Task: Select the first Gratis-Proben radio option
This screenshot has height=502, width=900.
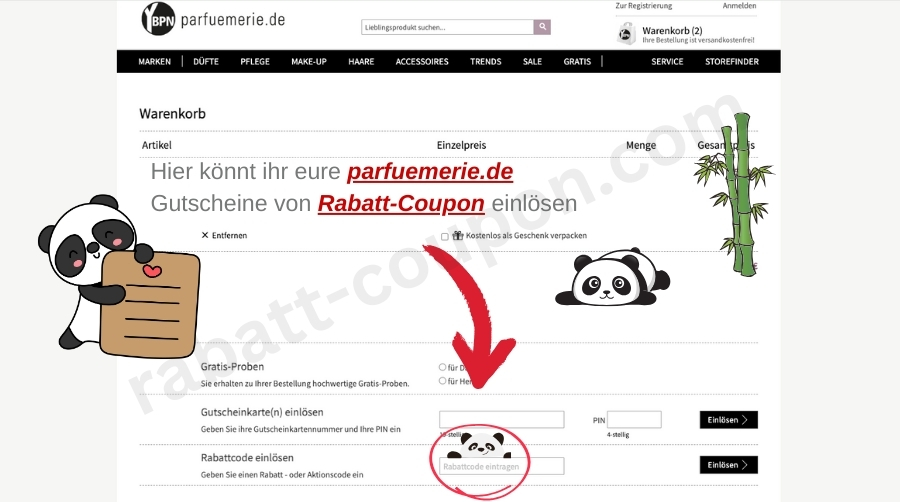Action: click(x=443, y=367)
